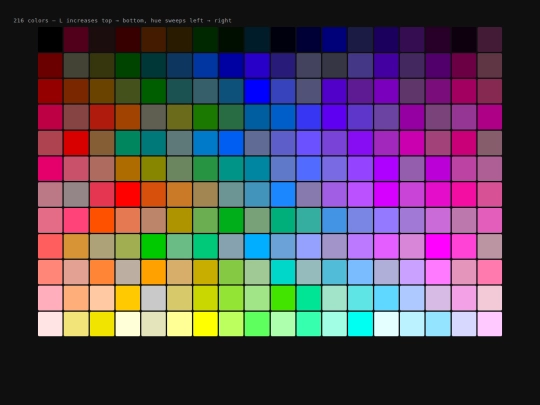Image resolution: width=540 pixels, height=405 pixels.
Task: Select the bright red swatch left of the orange-red one
Action: (128, 195)
